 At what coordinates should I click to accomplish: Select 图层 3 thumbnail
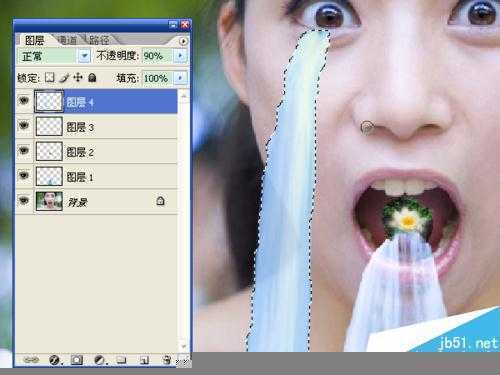49,126
